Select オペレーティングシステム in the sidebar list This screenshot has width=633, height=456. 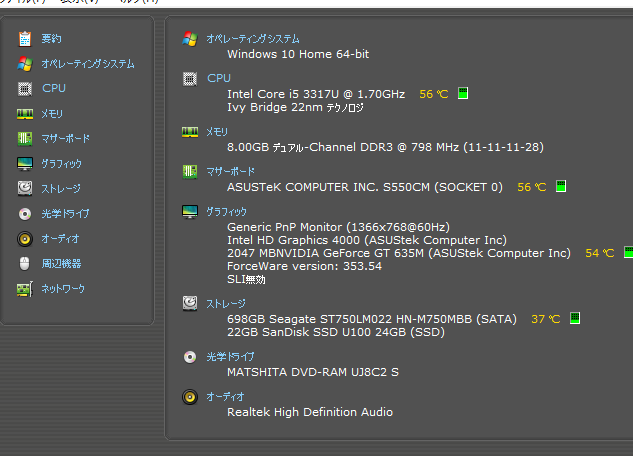88,64
